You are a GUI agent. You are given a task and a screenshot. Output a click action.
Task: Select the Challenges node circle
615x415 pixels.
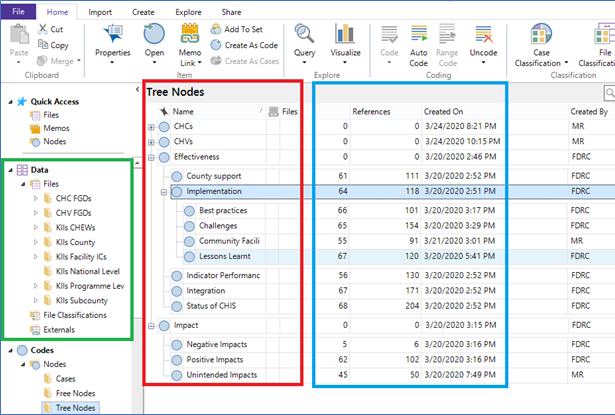(189, 227)
